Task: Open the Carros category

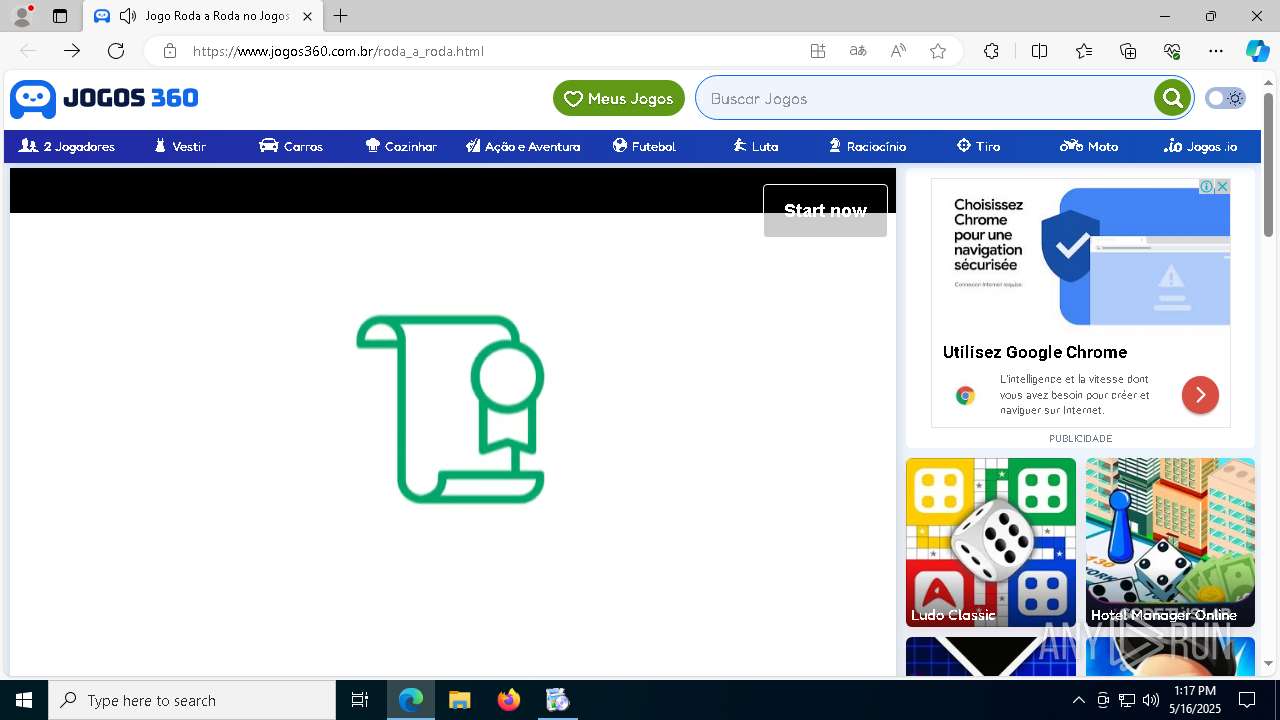Action: pos(291,146)
